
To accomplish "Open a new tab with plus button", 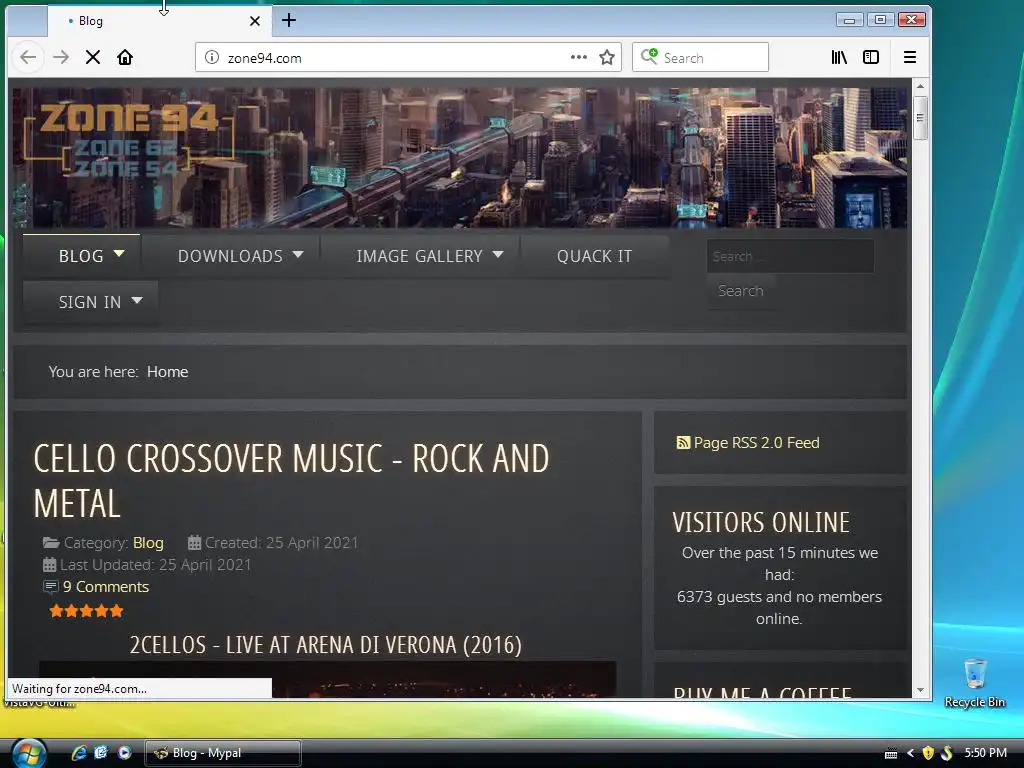I will pyautogui.click(x=289, y=20).
